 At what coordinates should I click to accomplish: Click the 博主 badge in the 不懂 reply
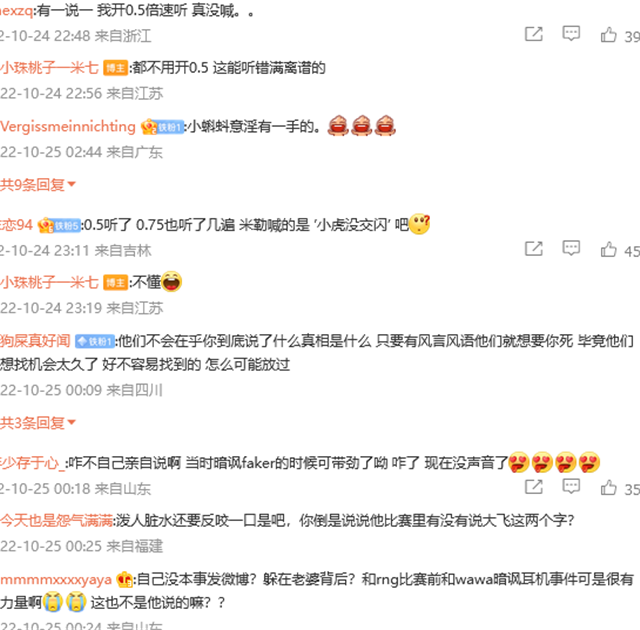click(x=116, y=282)
